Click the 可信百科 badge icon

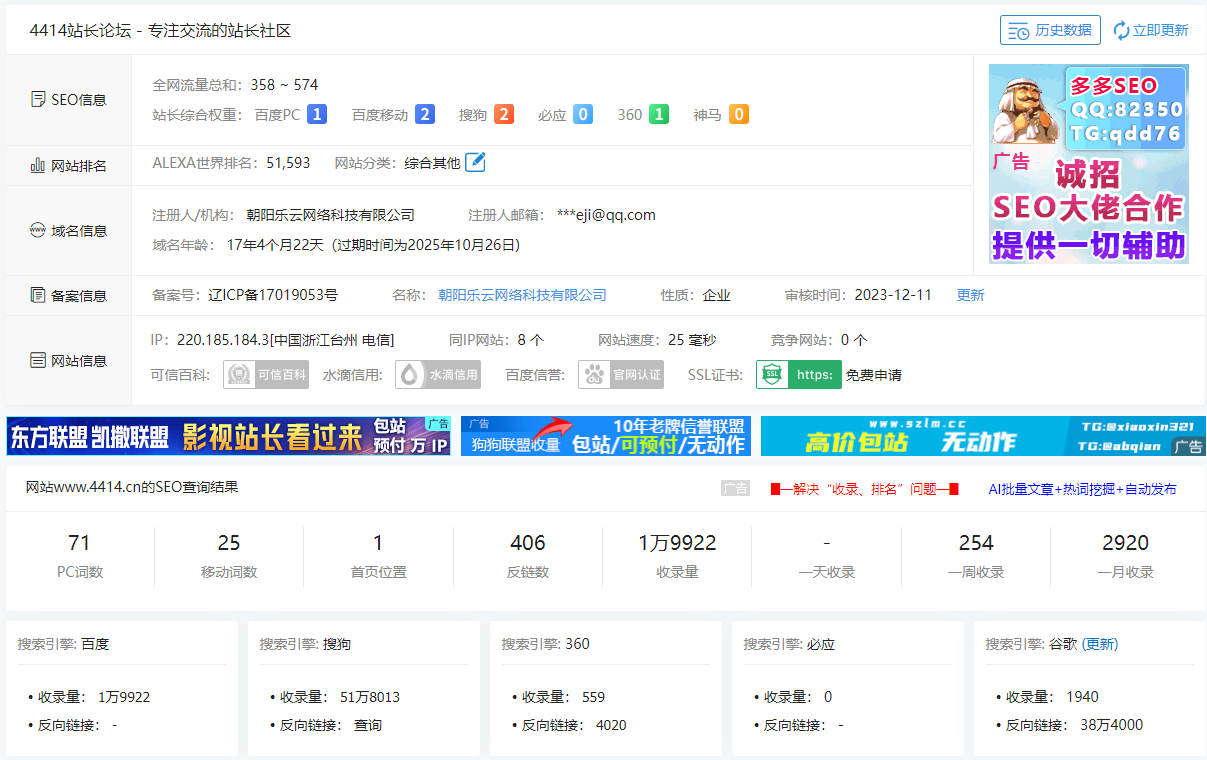(266, 375)
